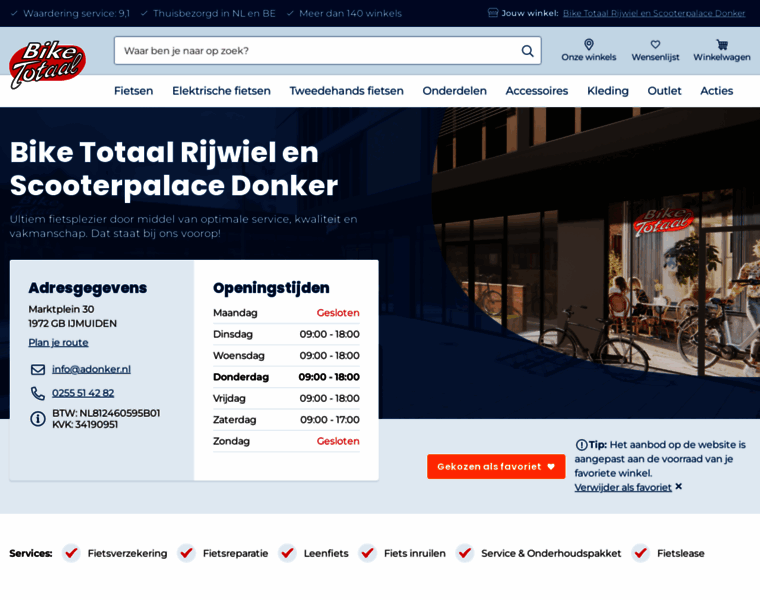Image resolution: width=760 pixels, height=600 pixels.
Task: Open the Acties menu
Action: (716, 91)
